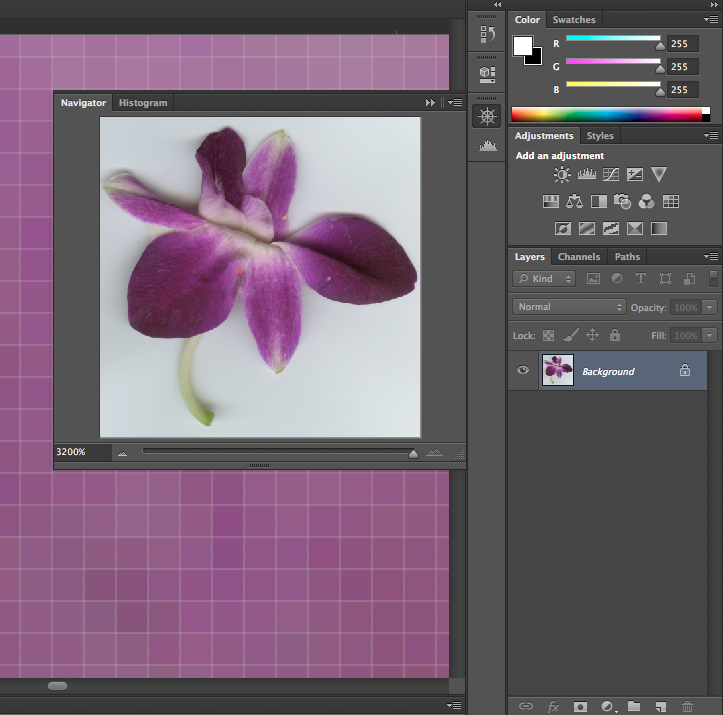Add a Brightness/Contrast adjustment
723x715 pixels.
pos(562,175)
